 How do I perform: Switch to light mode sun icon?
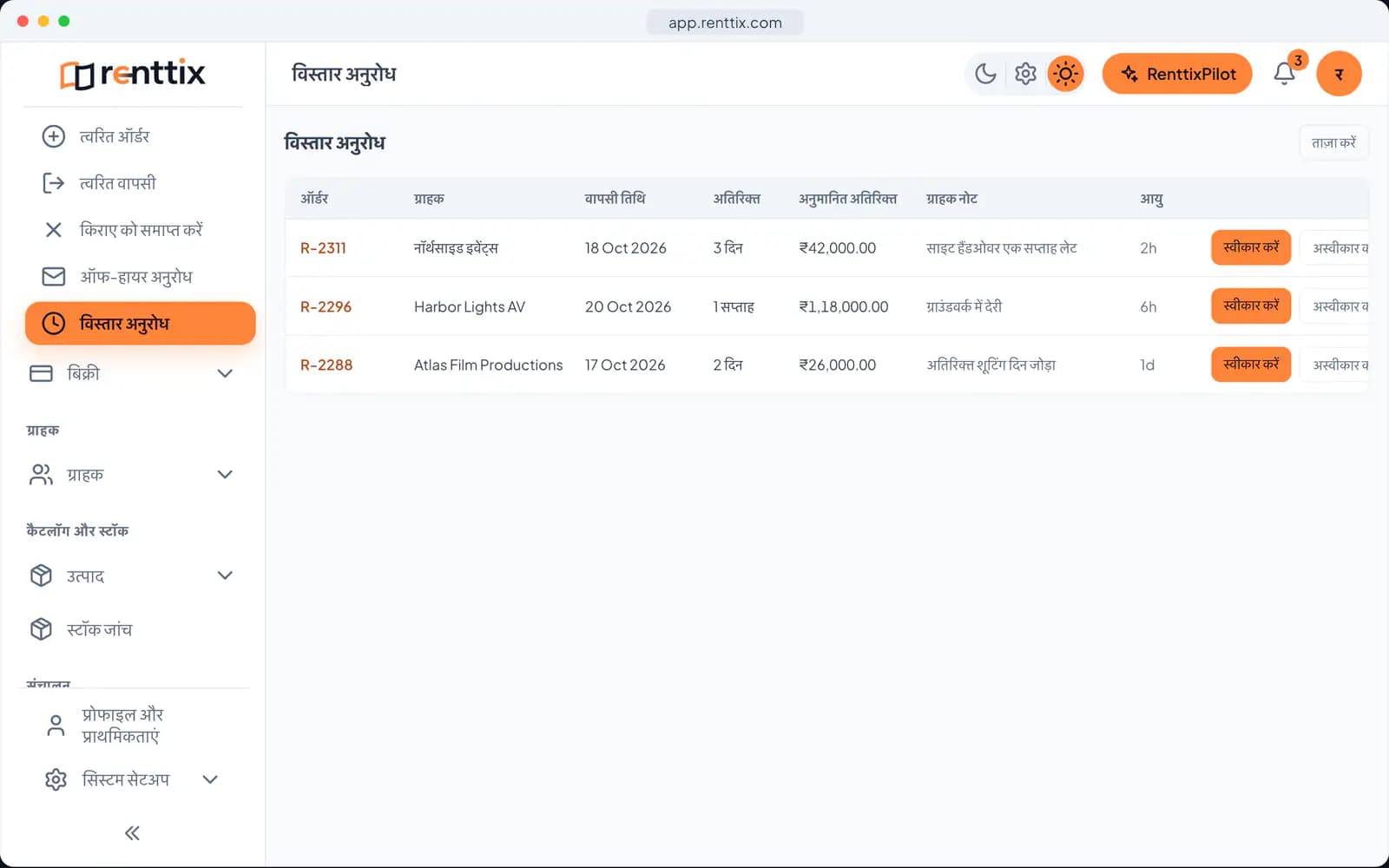1065,74
